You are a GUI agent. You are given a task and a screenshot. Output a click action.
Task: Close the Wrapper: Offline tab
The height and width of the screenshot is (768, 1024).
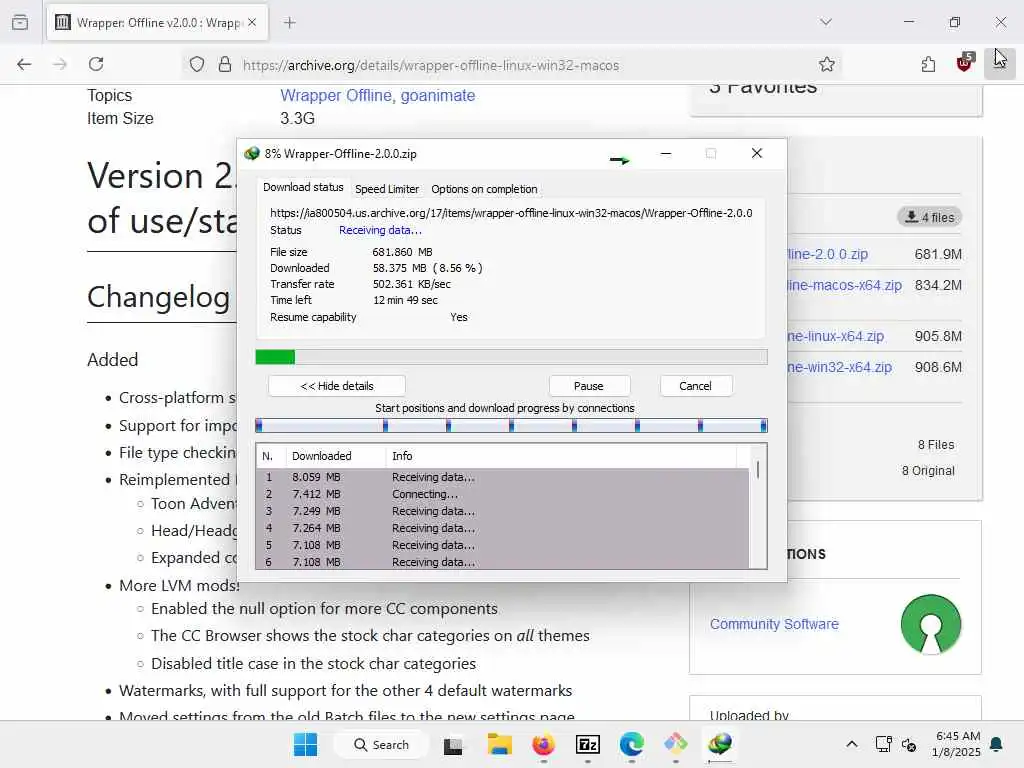252,23
